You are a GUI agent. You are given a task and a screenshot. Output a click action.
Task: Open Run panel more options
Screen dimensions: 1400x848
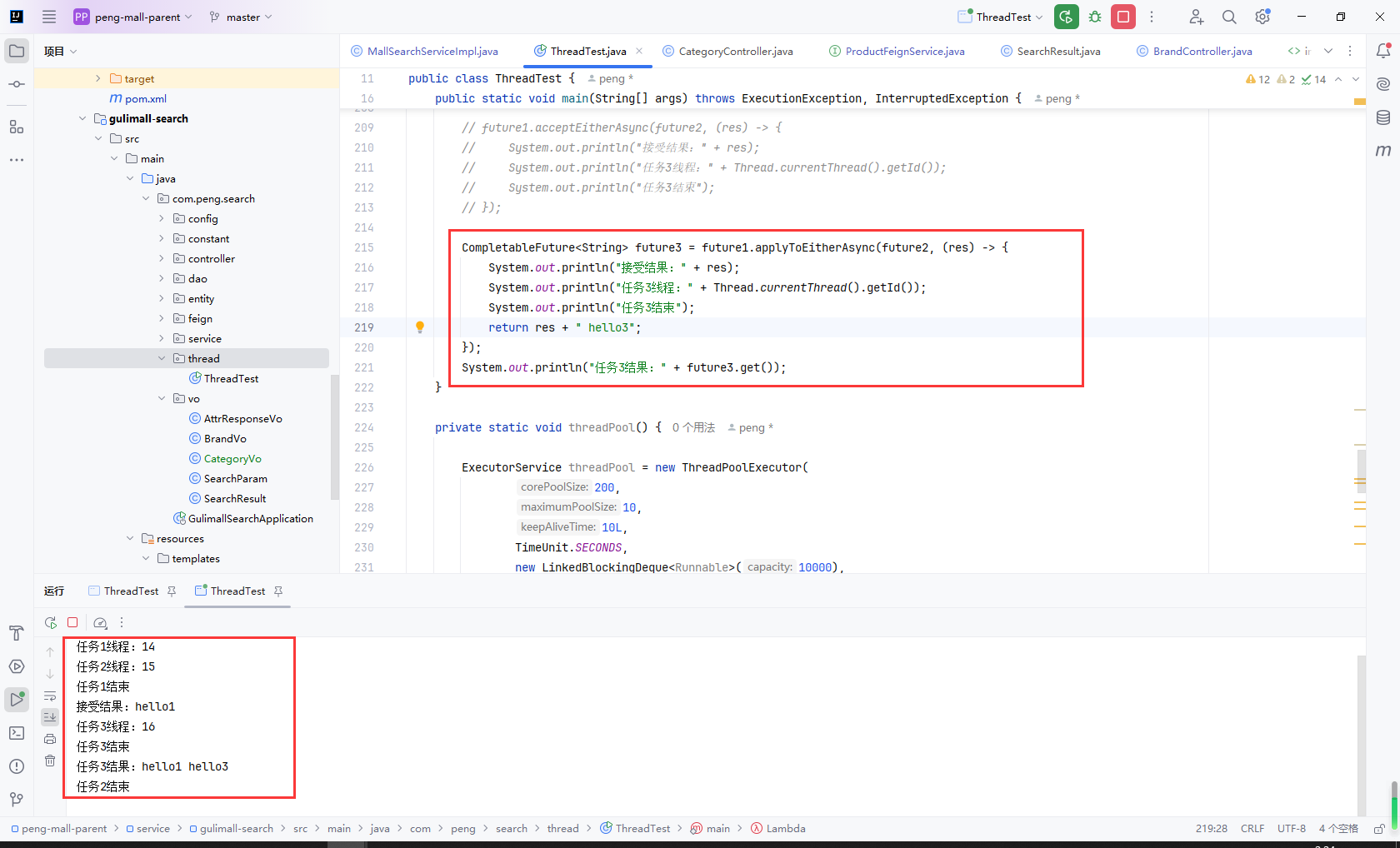(x=122, y=622)
